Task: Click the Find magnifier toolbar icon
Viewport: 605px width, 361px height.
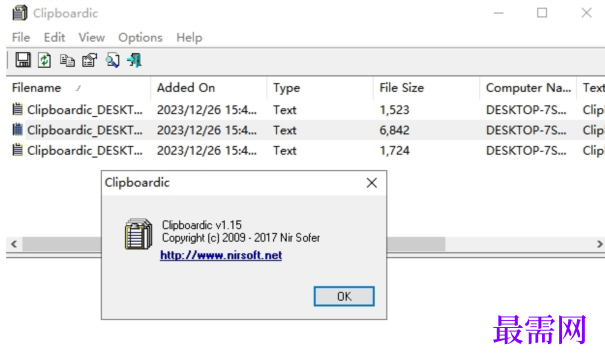Action: coord(113,61)
